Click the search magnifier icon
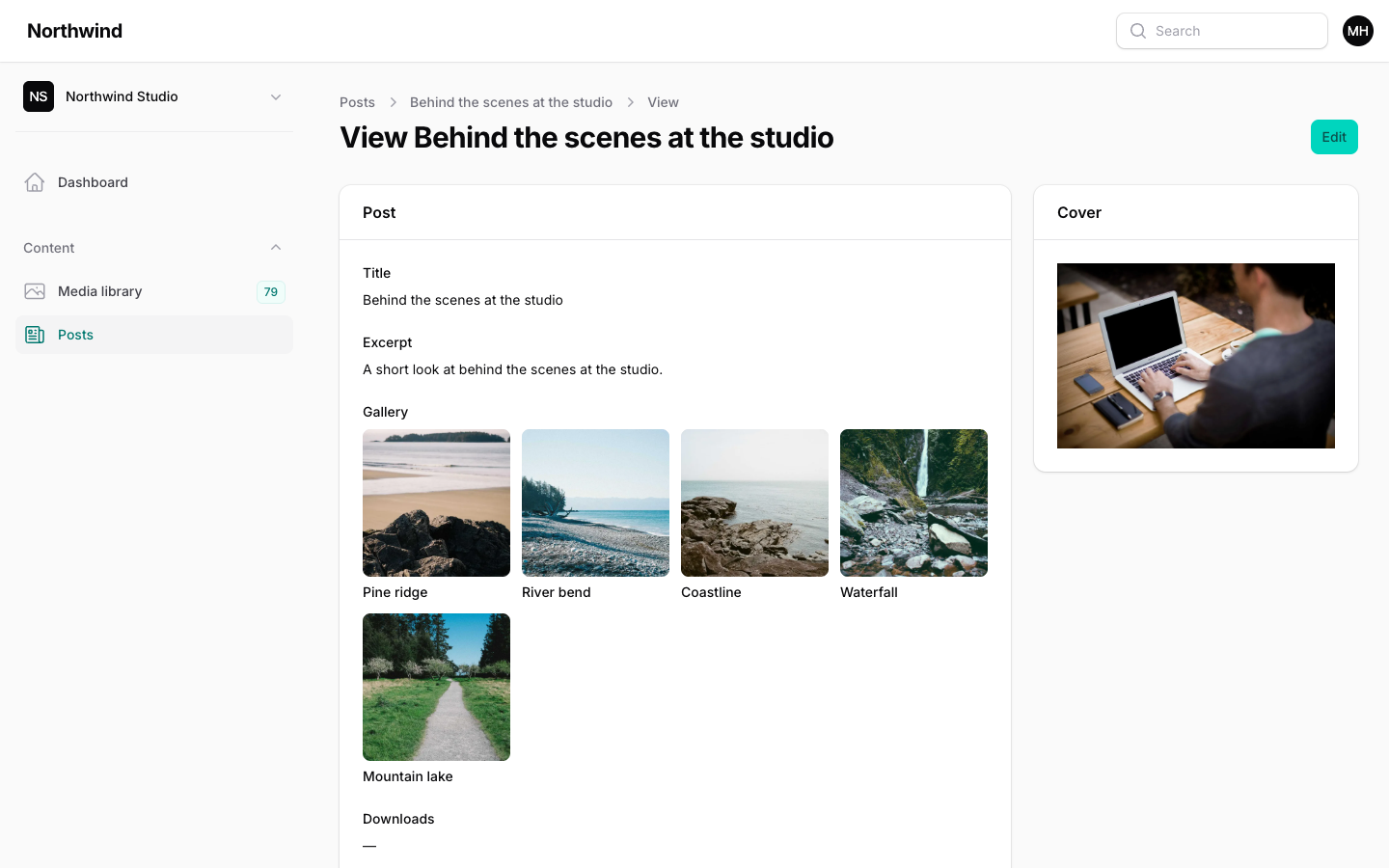The image size is (1389, 868). (x=1138, y=31)
